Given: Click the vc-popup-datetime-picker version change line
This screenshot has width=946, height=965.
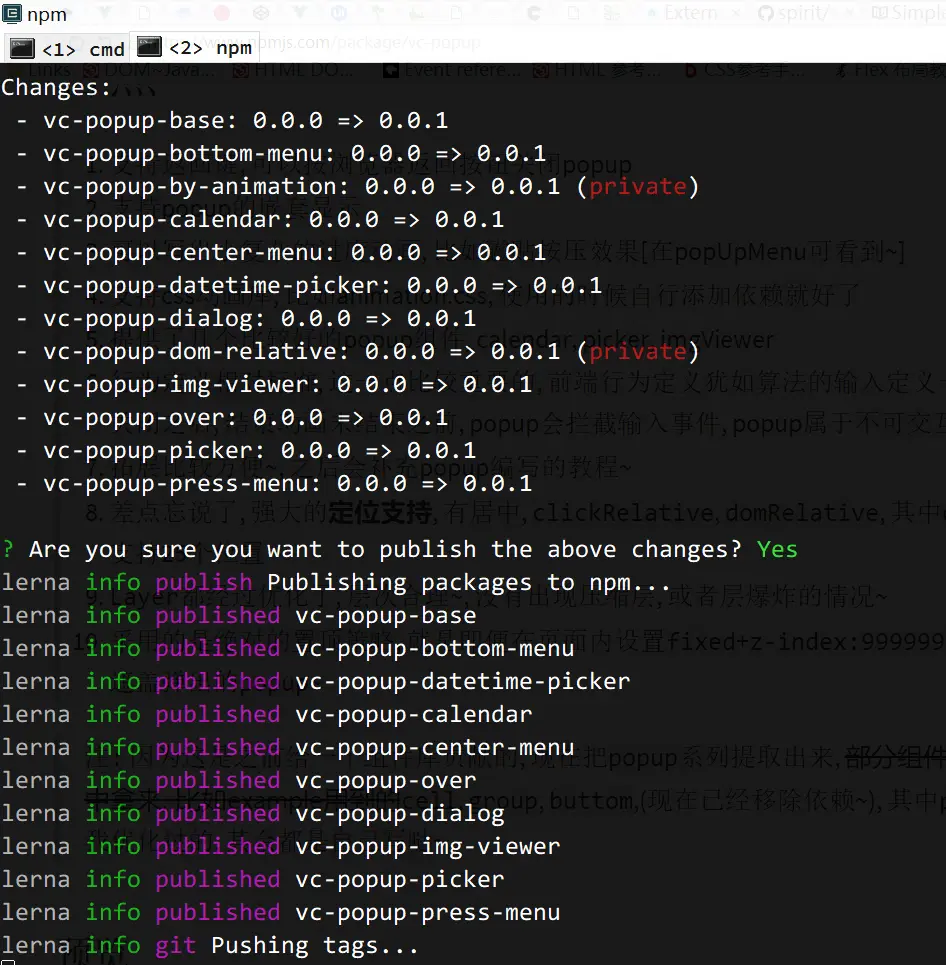Looking at the screenshot, I should tap(310, 286).
